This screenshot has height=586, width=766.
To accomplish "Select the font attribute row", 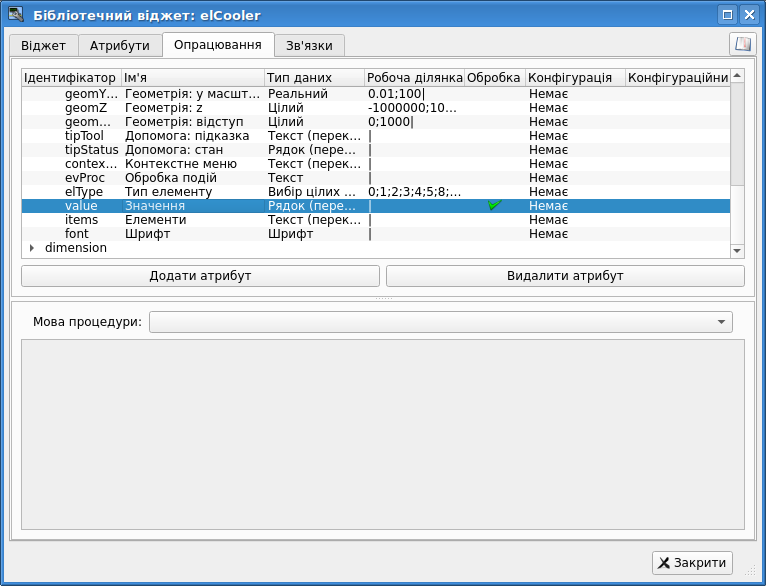I will point(77,233).
